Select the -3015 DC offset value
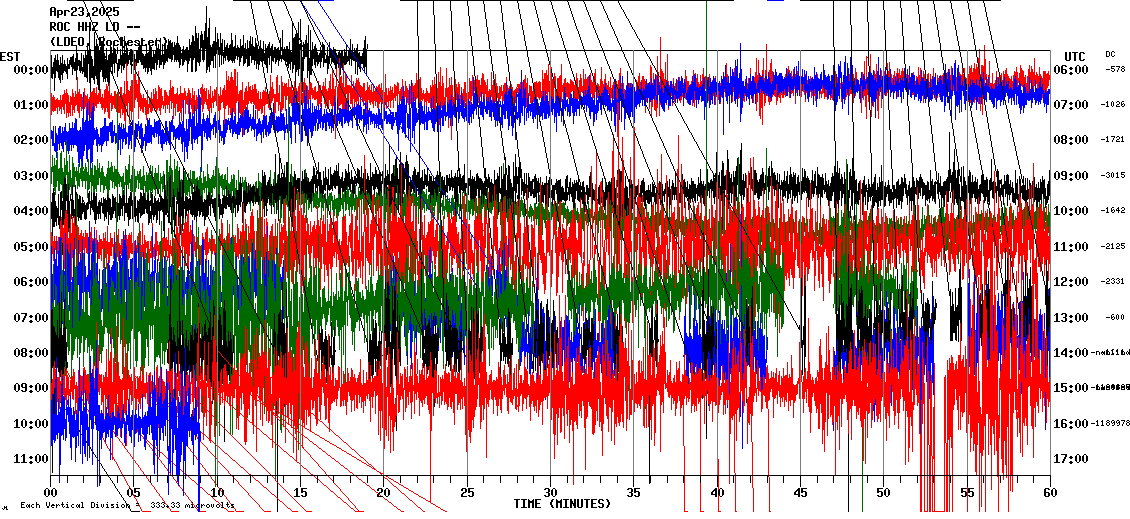The image size is (1130, 519). [1114, 176]
